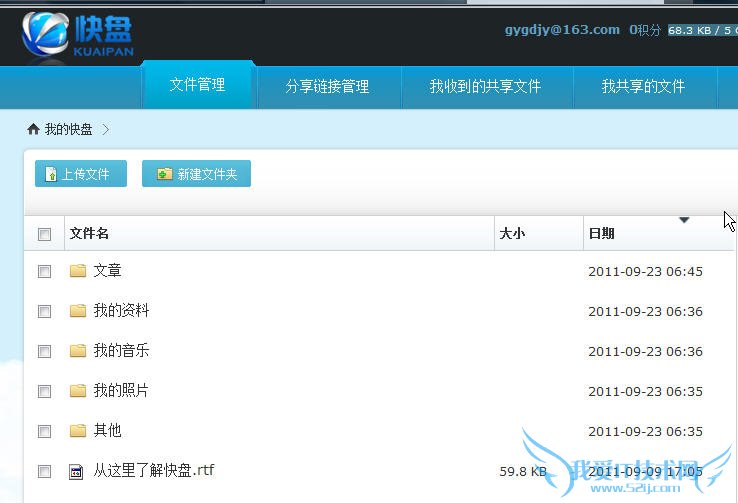This screenshot has height=503, width=738.
Task: Click the storage usage bar showing 68.3 KB
Action: [702, 31]
